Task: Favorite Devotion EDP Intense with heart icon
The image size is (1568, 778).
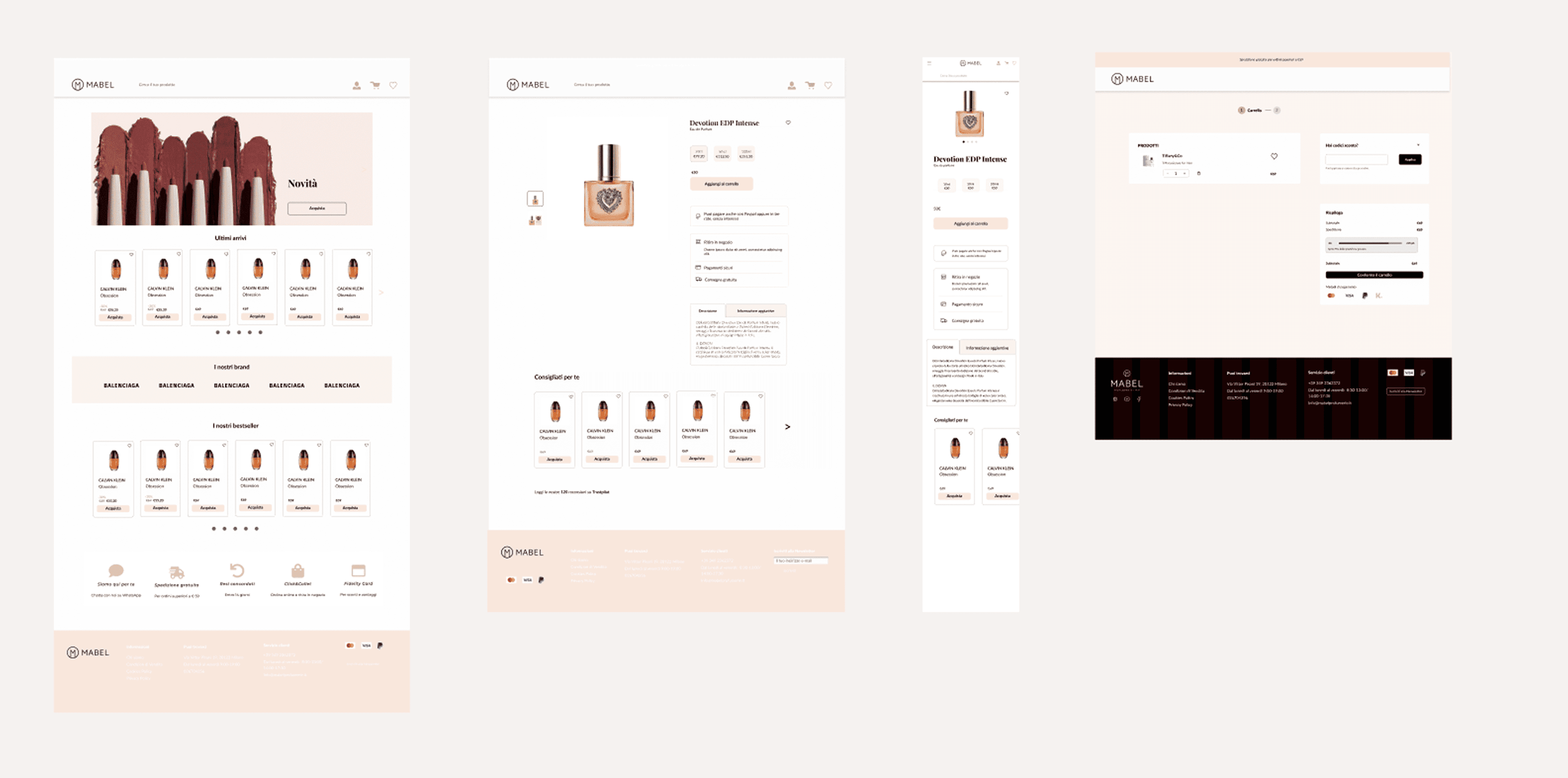Action: tap(788, 122)
